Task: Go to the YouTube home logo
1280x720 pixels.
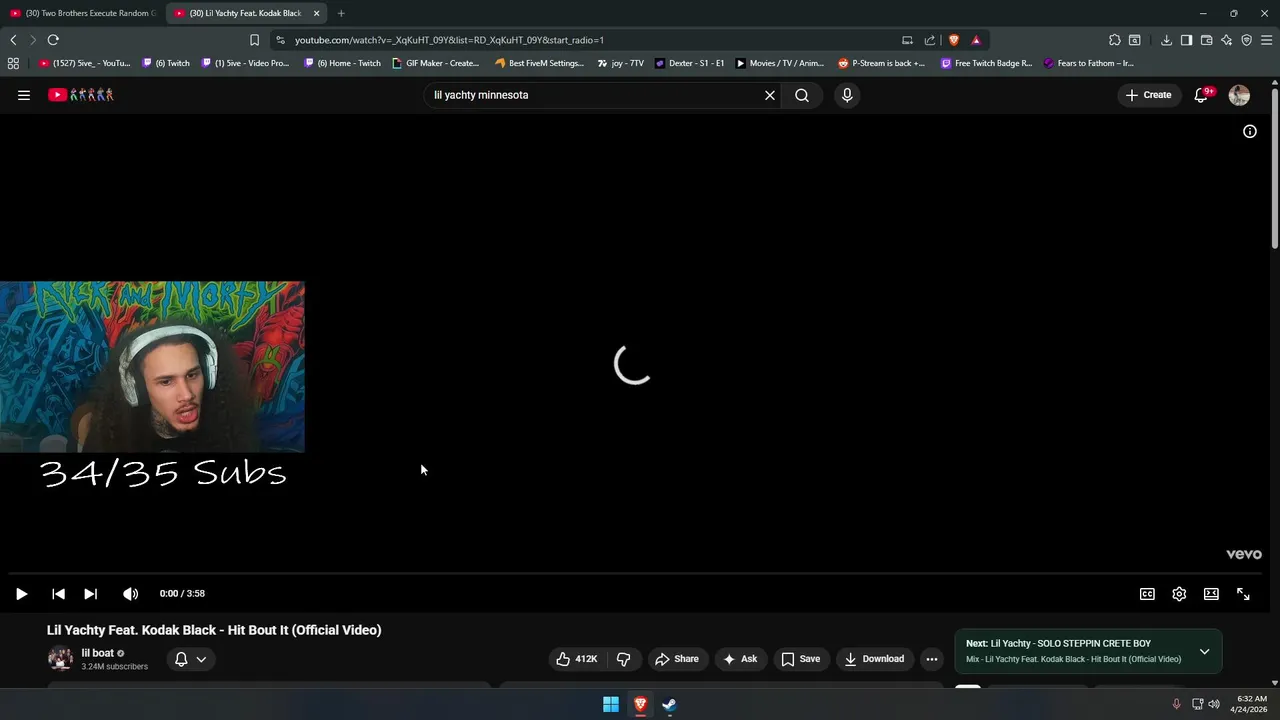Action: [81, 95]
